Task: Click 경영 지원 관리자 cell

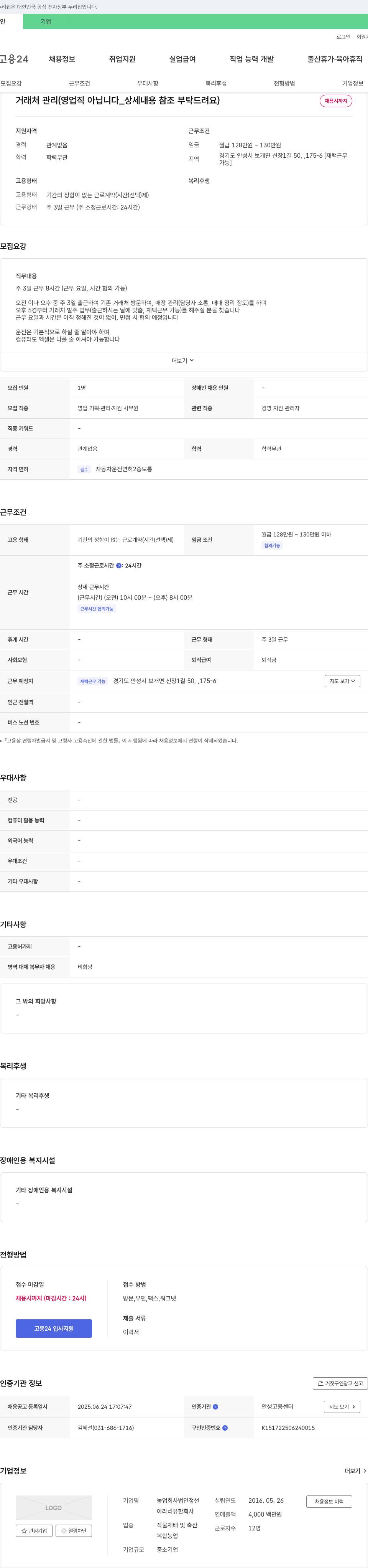Action: click(x=281, y=408)
